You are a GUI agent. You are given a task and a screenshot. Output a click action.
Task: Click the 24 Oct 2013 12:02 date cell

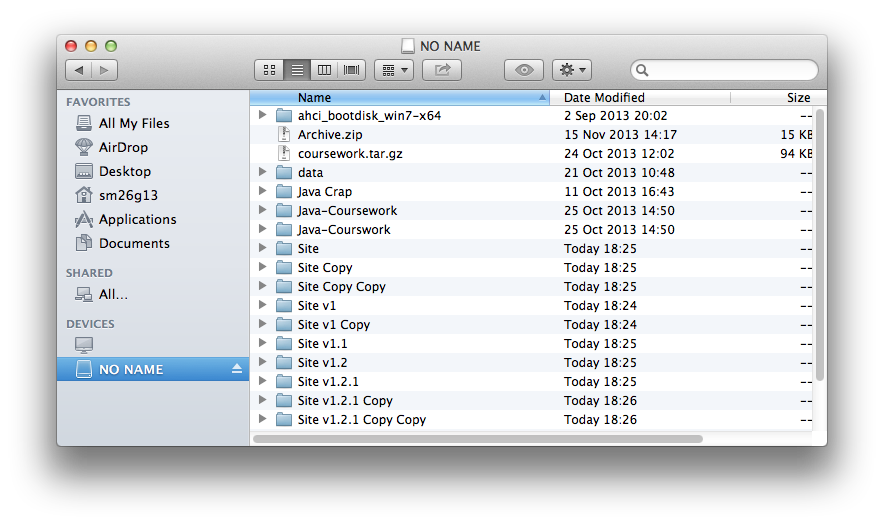click(619, 154)
